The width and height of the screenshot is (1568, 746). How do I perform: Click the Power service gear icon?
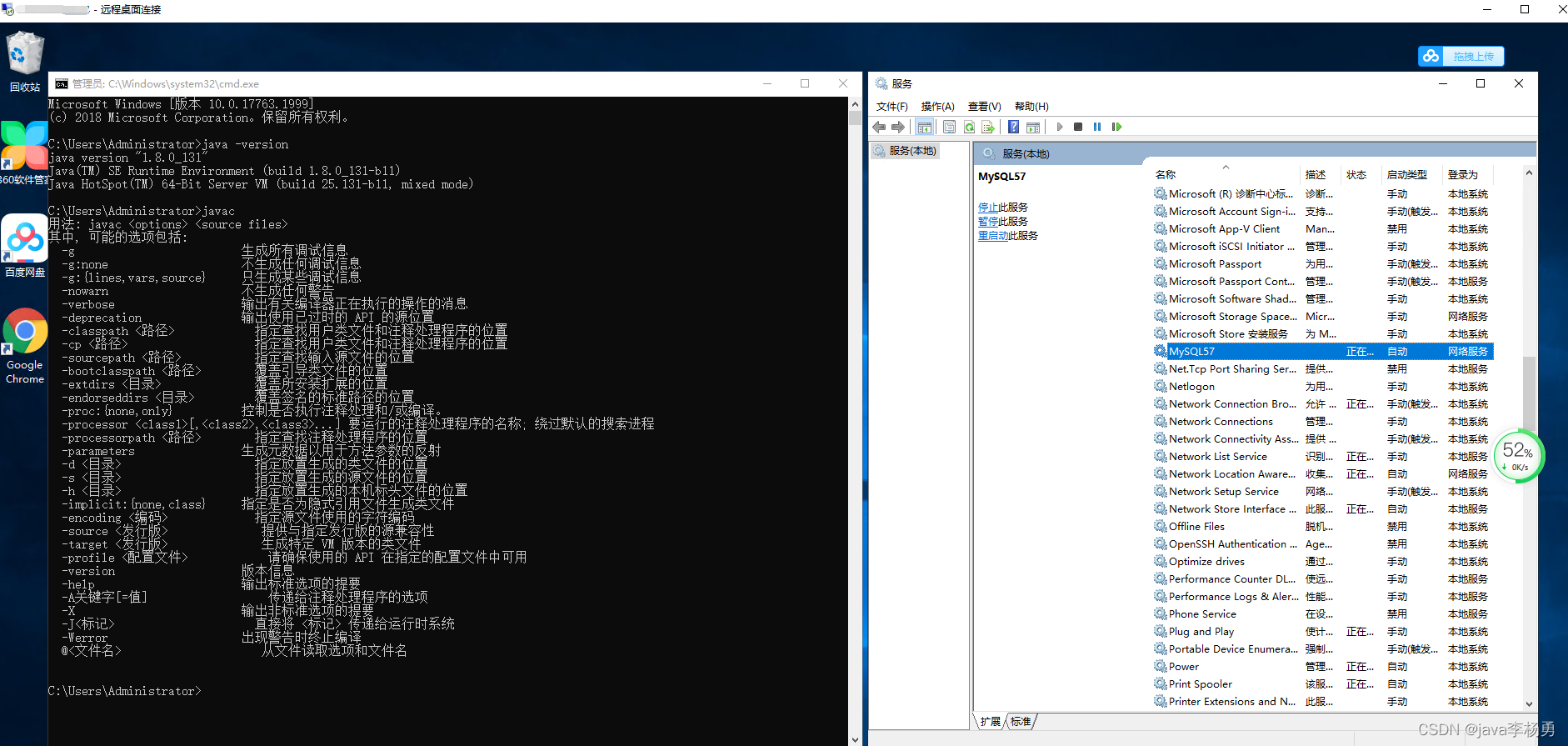click(x=1160, y=666)
